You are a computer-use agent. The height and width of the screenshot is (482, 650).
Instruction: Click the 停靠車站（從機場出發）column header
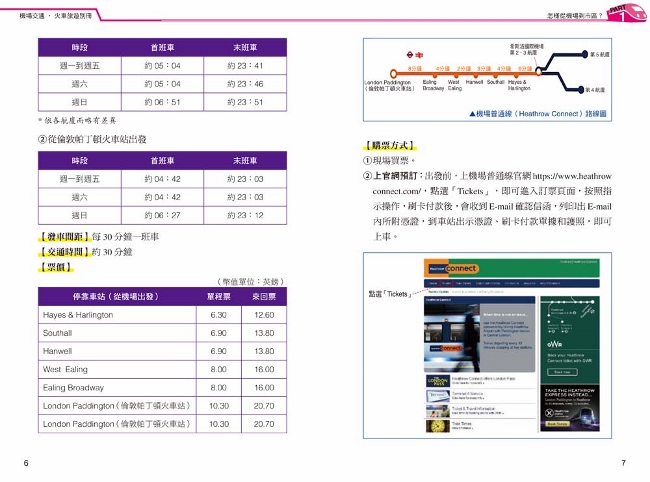117,296
